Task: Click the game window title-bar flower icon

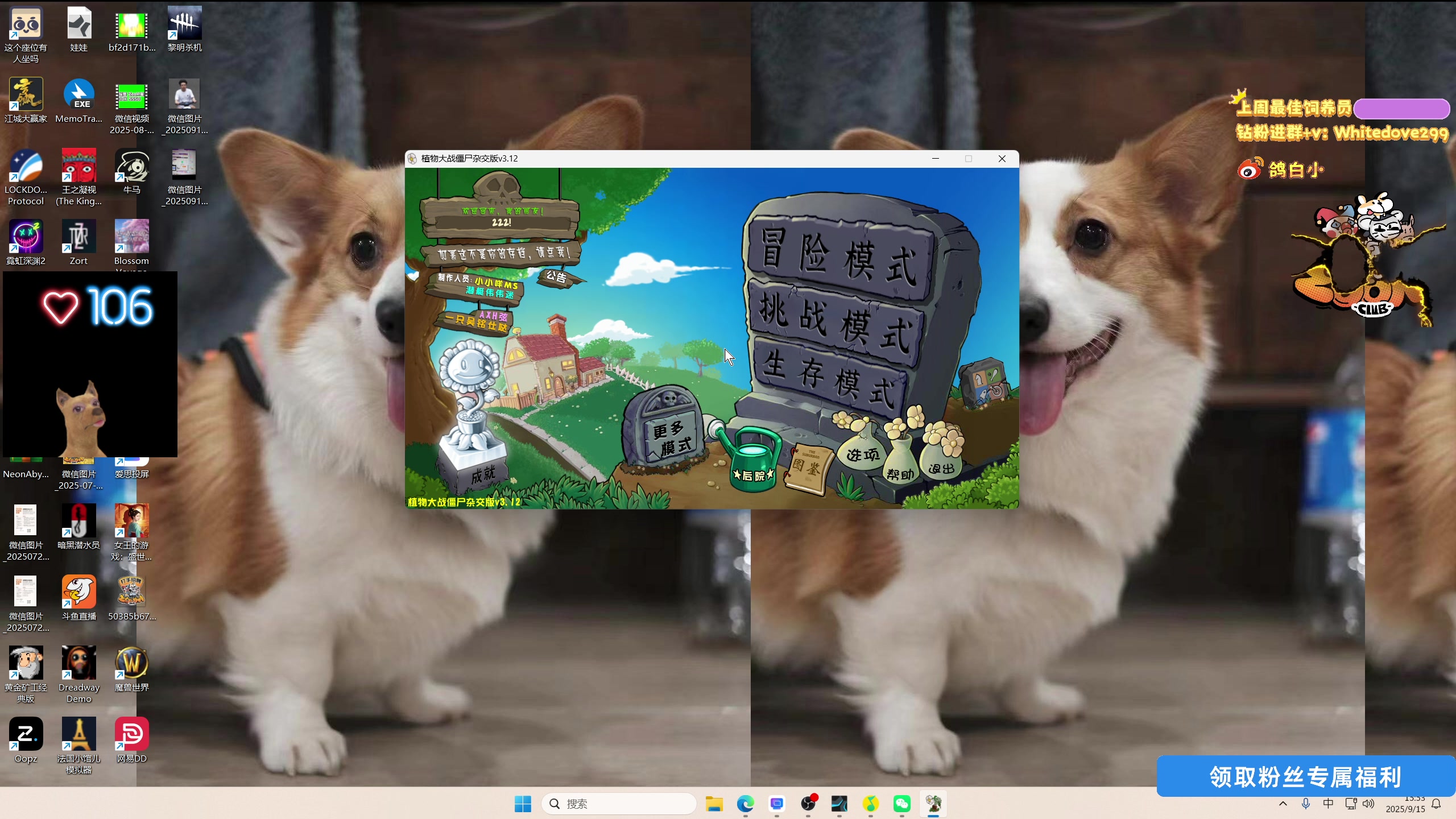Action: pyautogui.click(x=412, y=159)
